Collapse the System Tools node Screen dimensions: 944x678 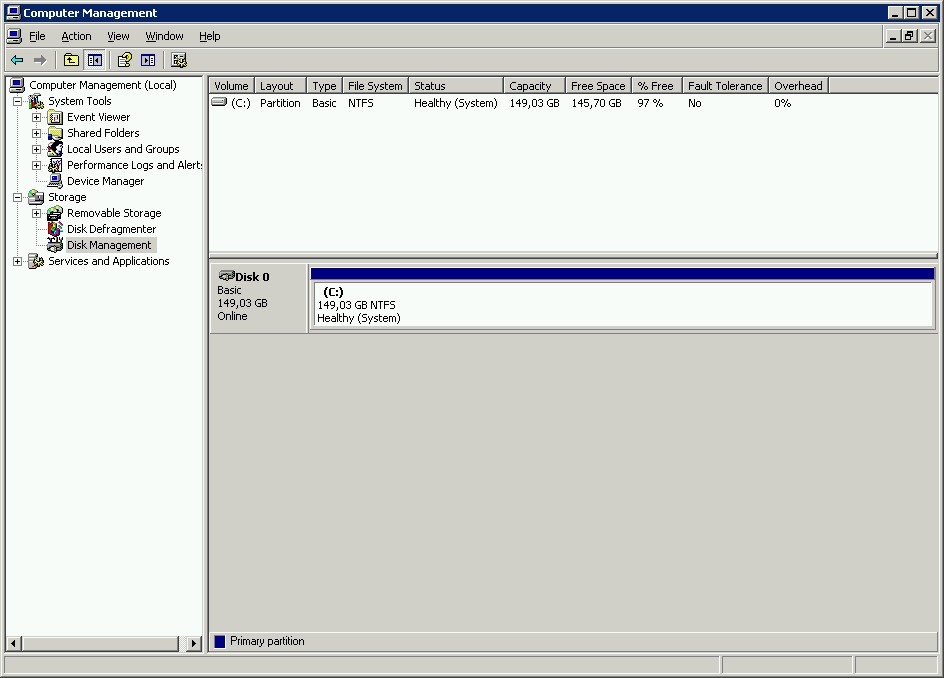17,101
